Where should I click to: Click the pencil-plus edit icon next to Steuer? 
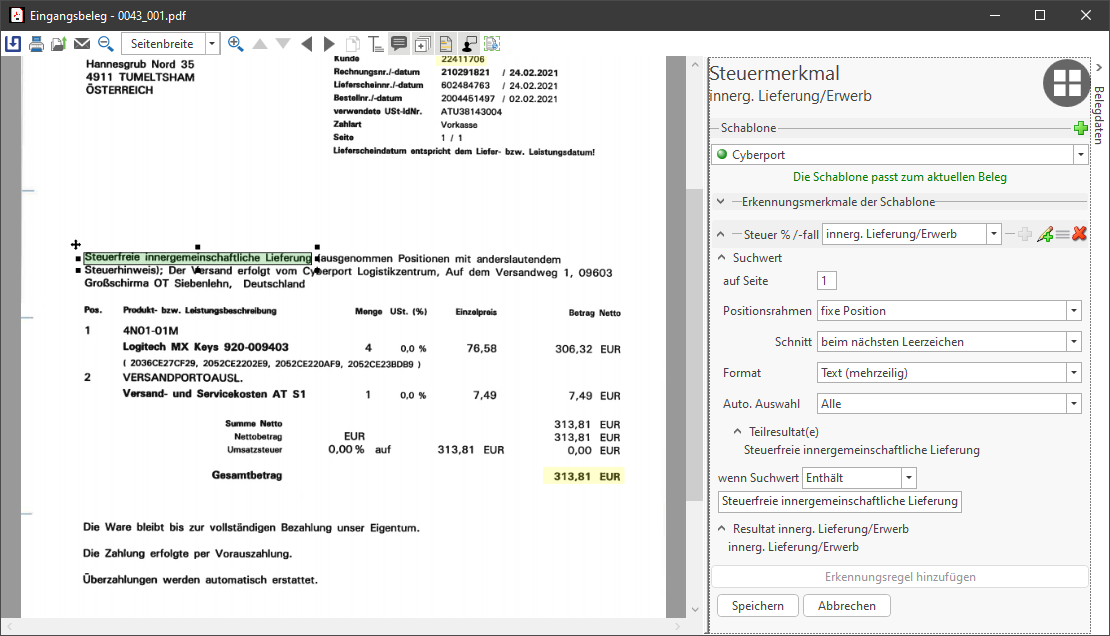[x=1045, y=234]
